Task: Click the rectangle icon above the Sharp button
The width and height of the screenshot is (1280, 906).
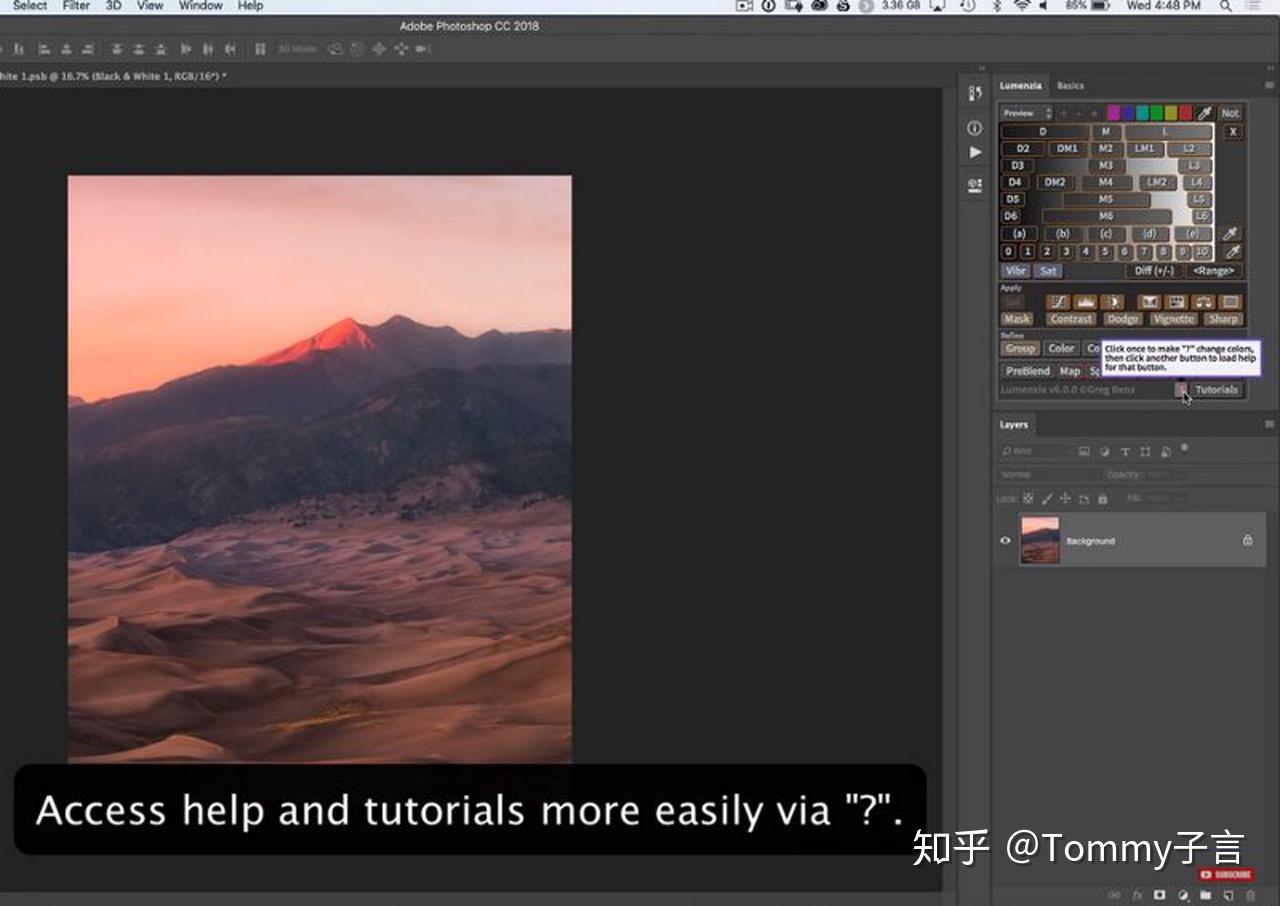Action: (x=1231, y=302)
